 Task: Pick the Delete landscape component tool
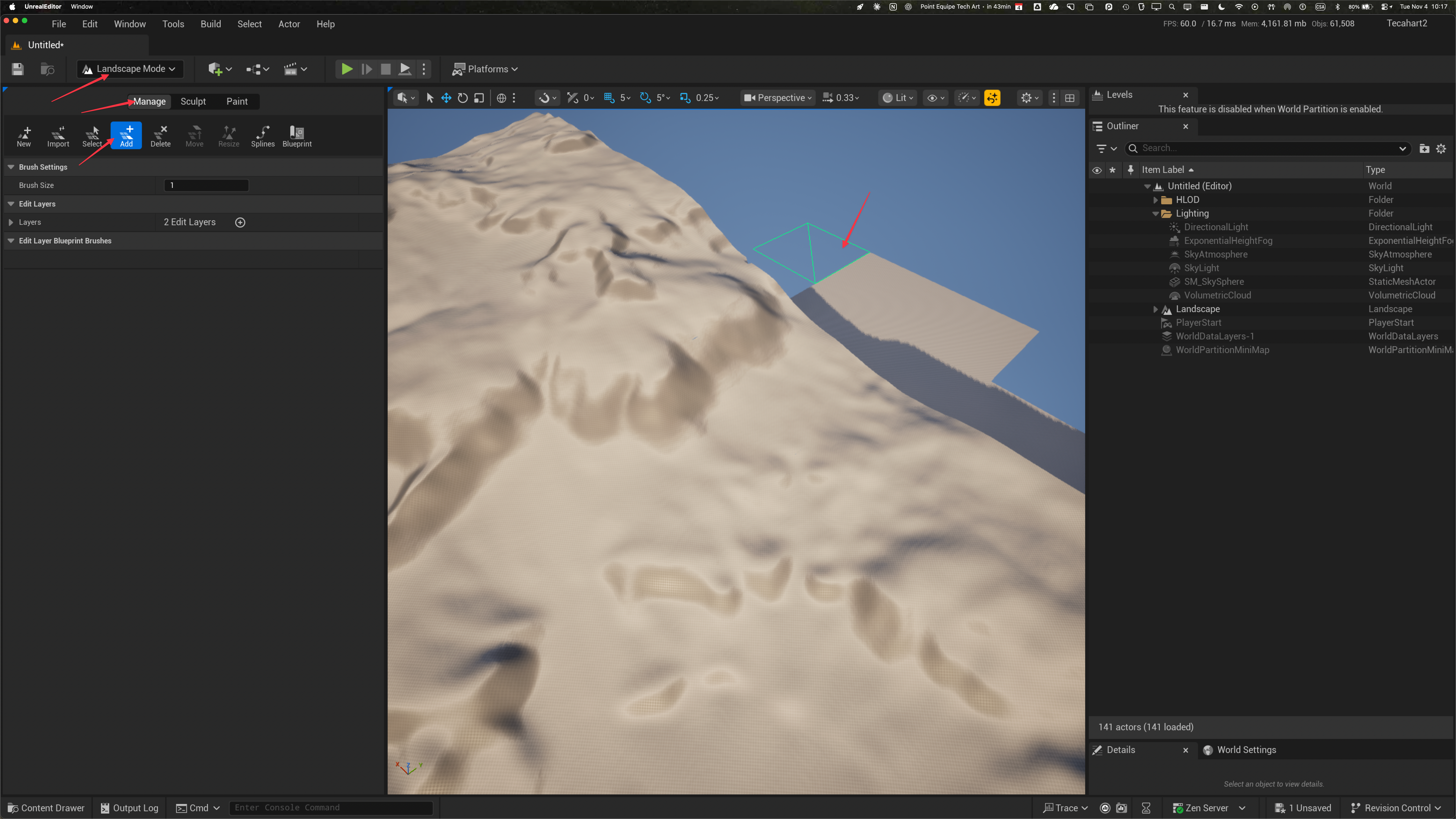[x=161, y=136]
